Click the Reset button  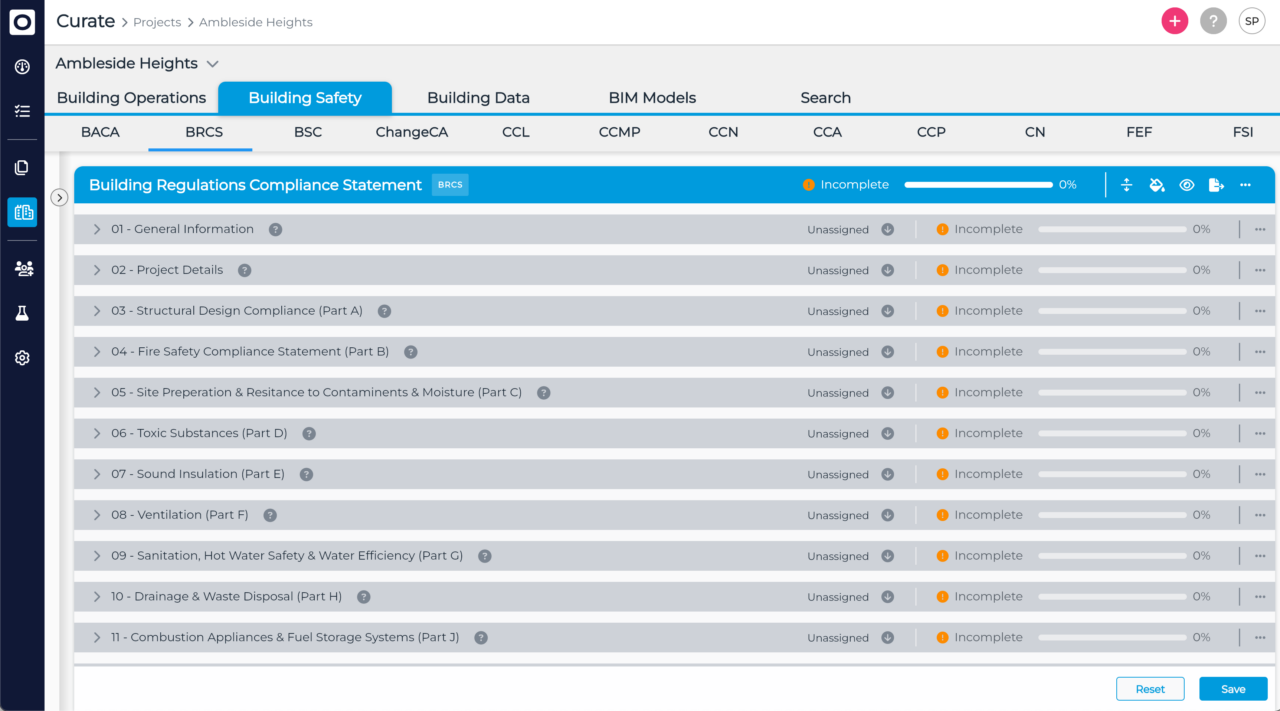pyautogui.click(x=1150, y=689)
